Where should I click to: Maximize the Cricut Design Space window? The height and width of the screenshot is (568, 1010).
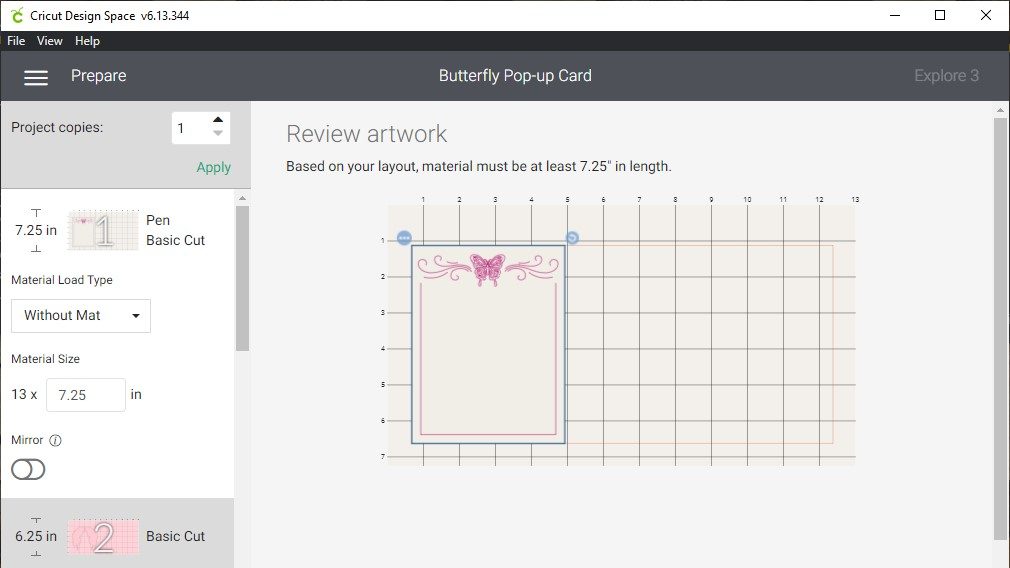coord(940,15)
